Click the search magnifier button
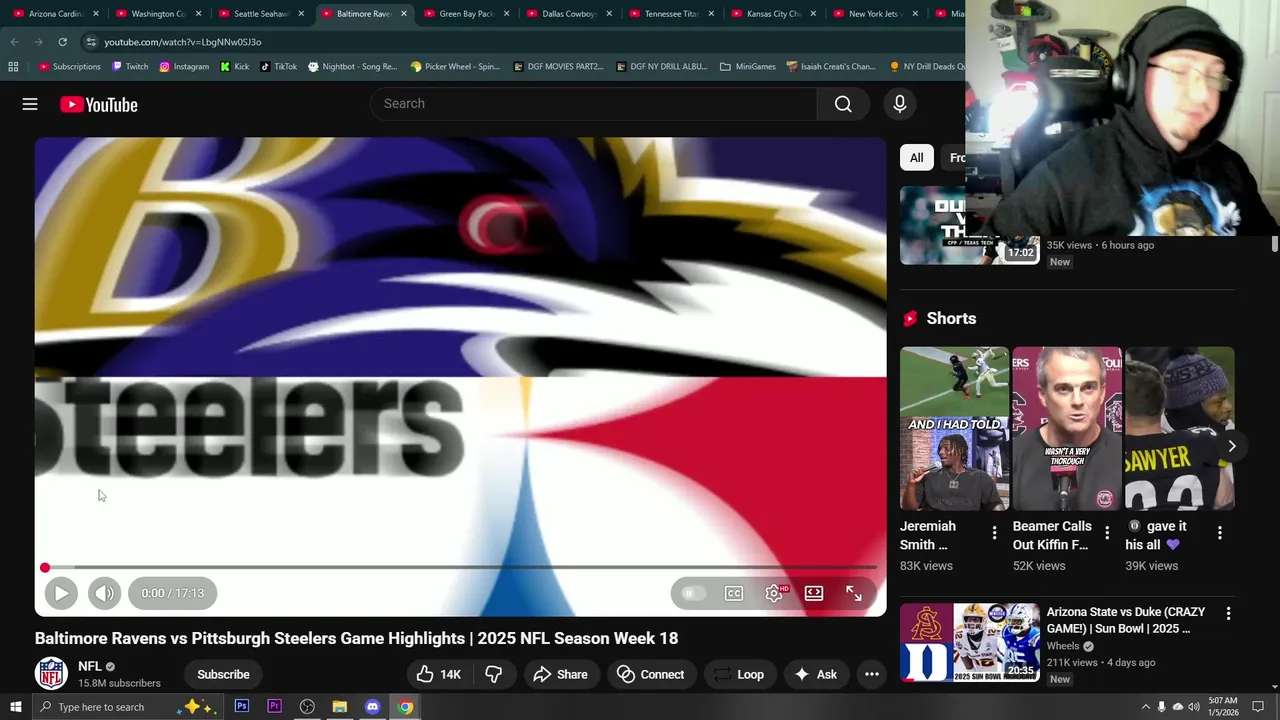 [843, 104]
